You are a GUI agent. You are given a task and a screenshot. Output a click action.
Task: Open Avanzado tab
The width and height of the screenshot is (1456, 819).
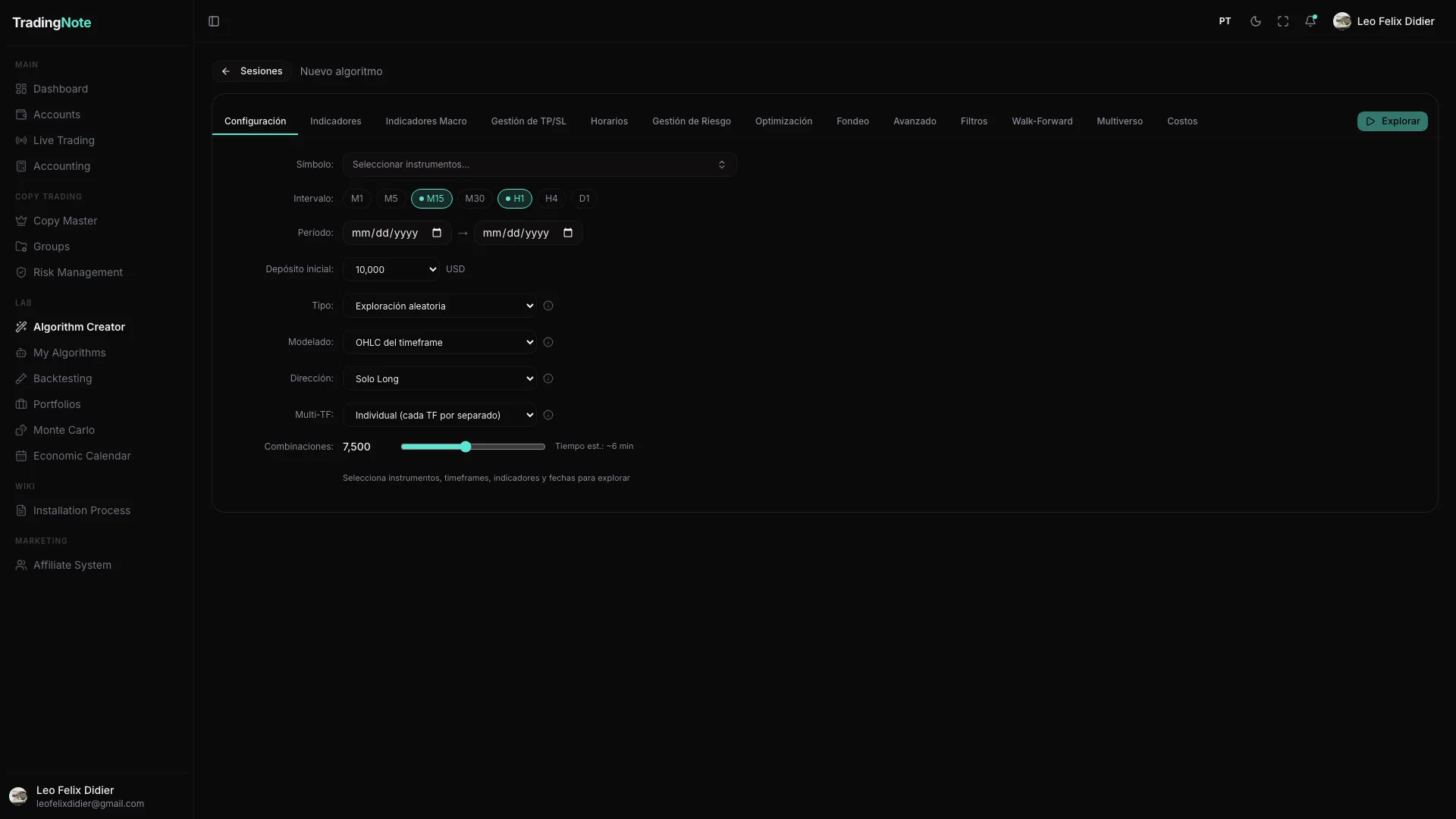pyautogui.click(x=915, y=121)
